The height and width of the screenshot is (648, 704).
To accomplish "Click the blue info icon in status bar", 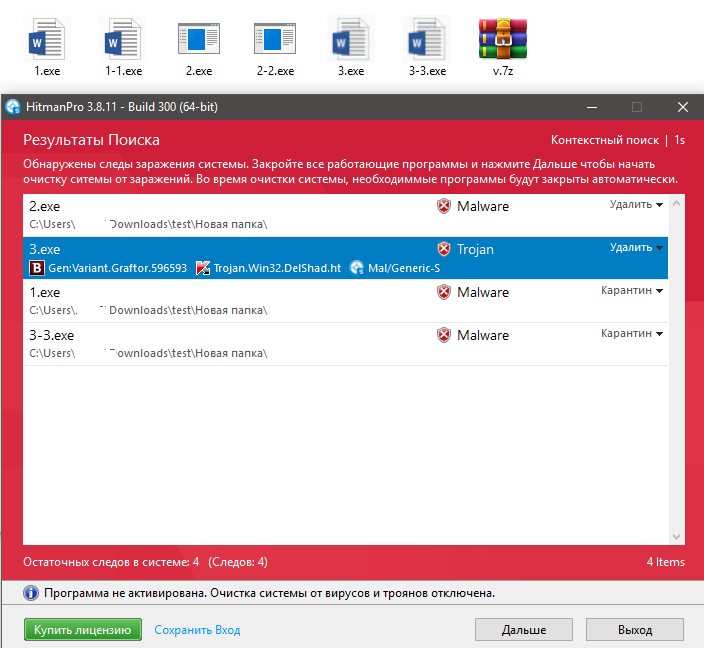I will (31, 593).
